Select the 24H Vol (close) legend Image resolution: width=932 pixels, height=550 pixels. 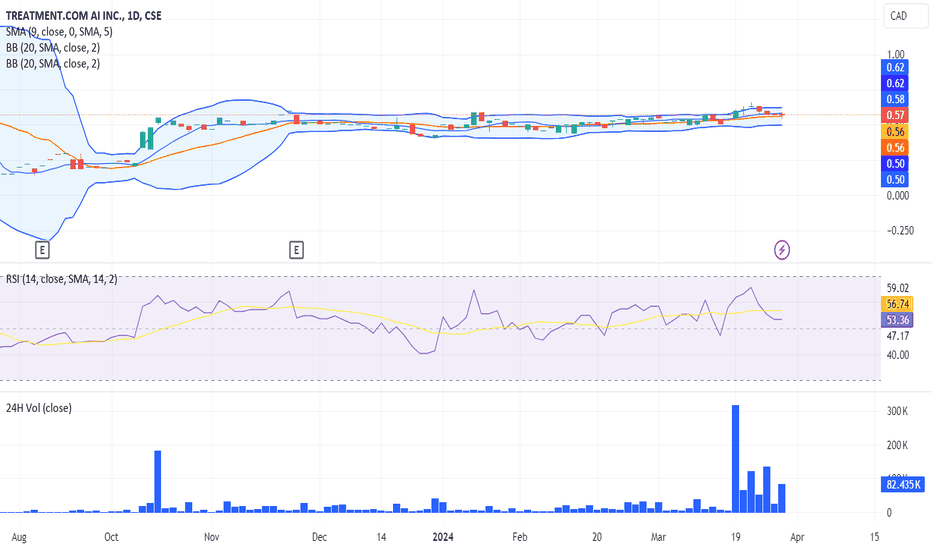[39, 408]
